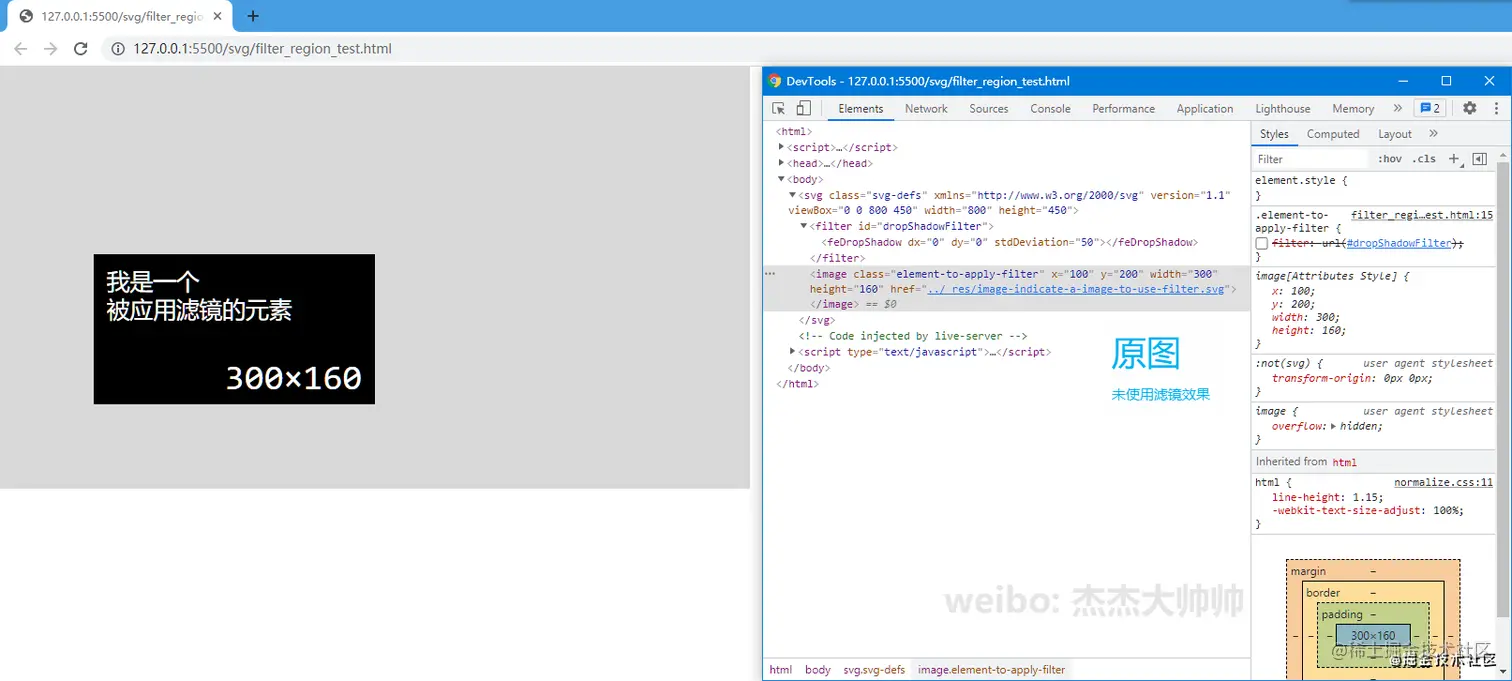This screenshot has width=1512, height=681.
Task: Select html in the breadcrumb bar
Action: coord(780,670)
